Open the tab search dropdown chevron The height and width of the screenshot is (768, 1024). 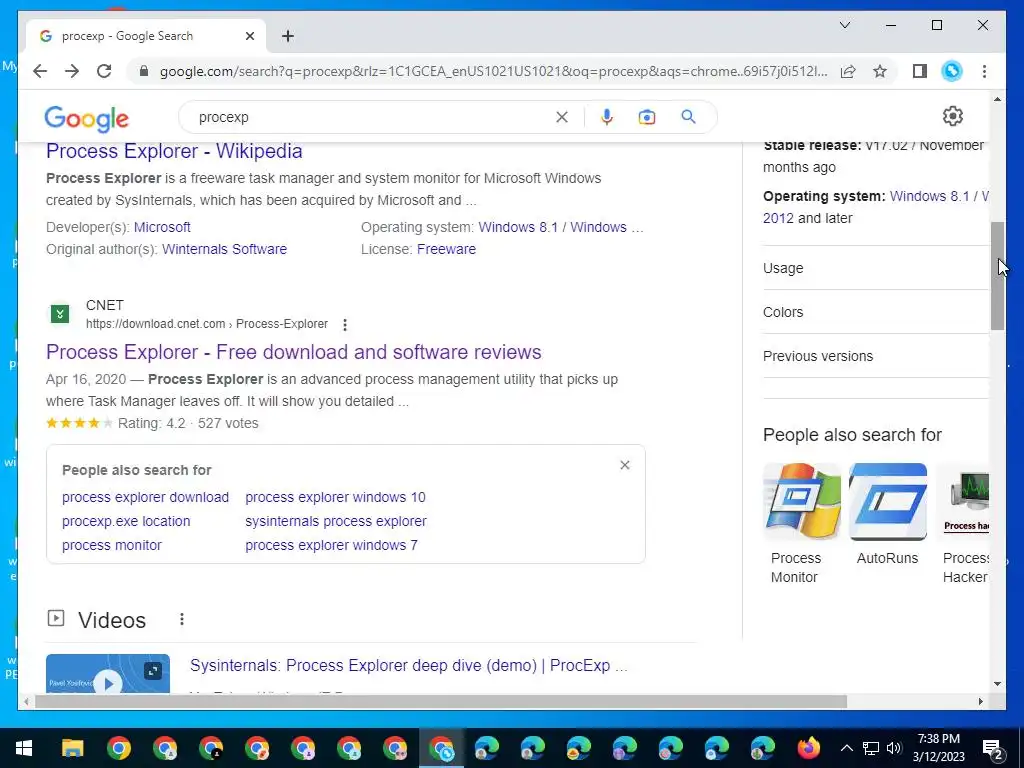[844, 25]
